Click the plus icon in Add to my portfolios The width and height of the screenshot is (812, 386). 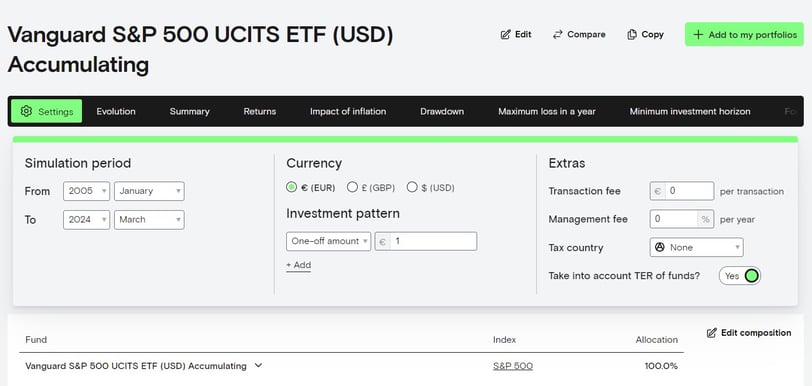(x=698, y=35)
